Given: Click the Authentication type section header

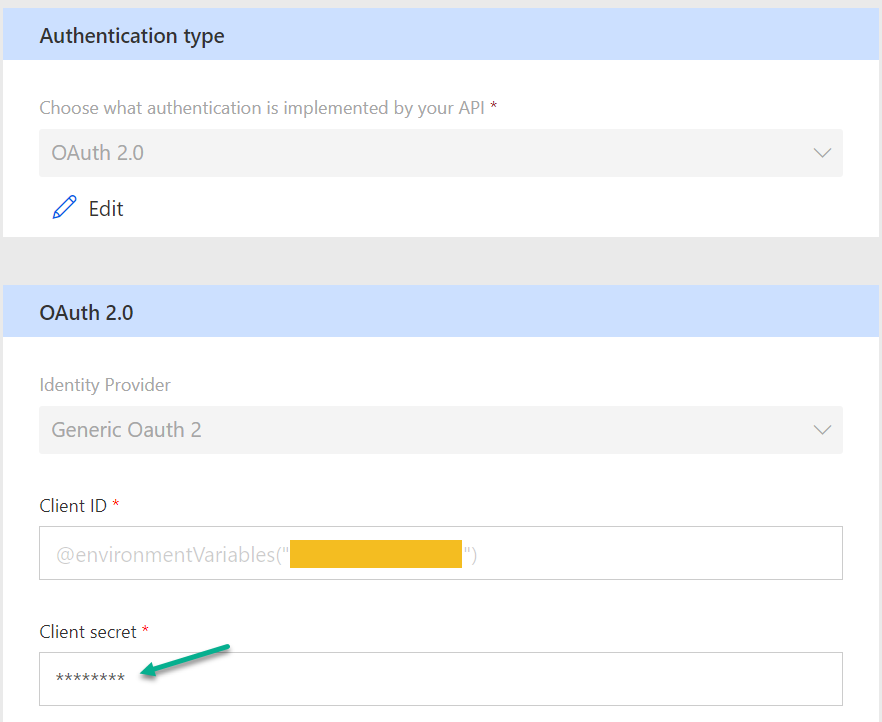Looking at the screenshot, I should [440, 34].
